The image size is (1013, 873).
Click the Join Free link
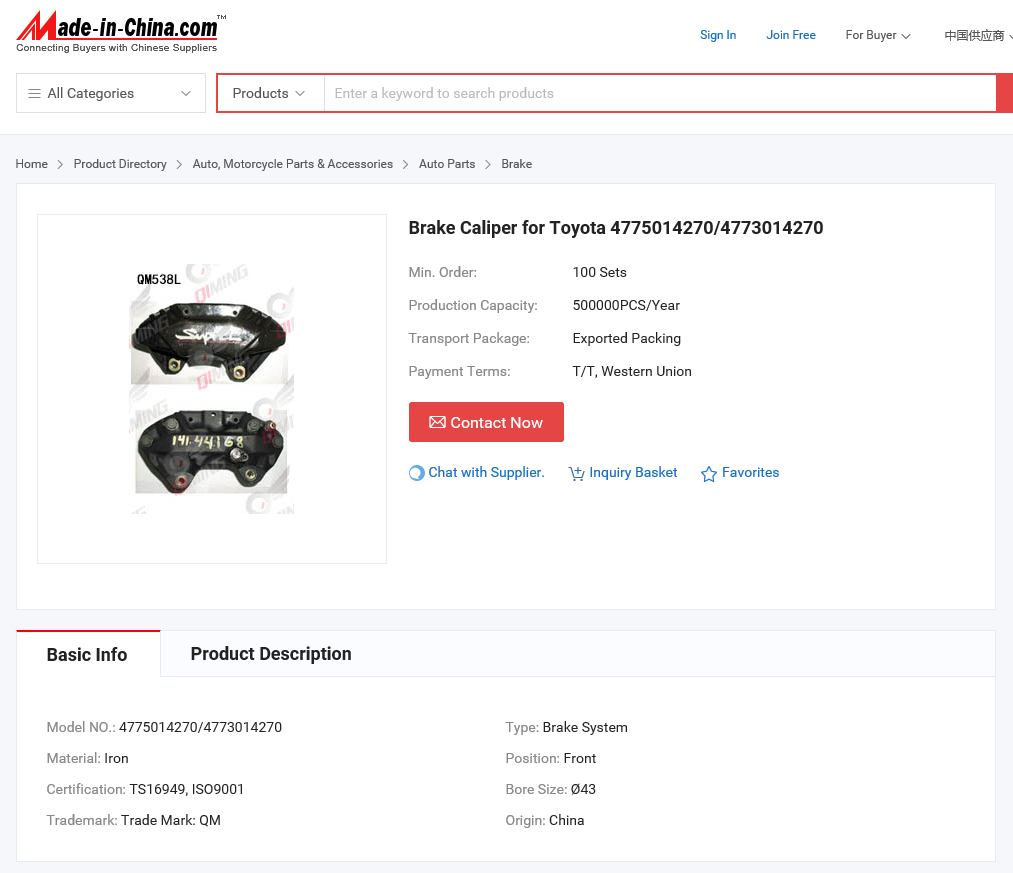point(791,35)
